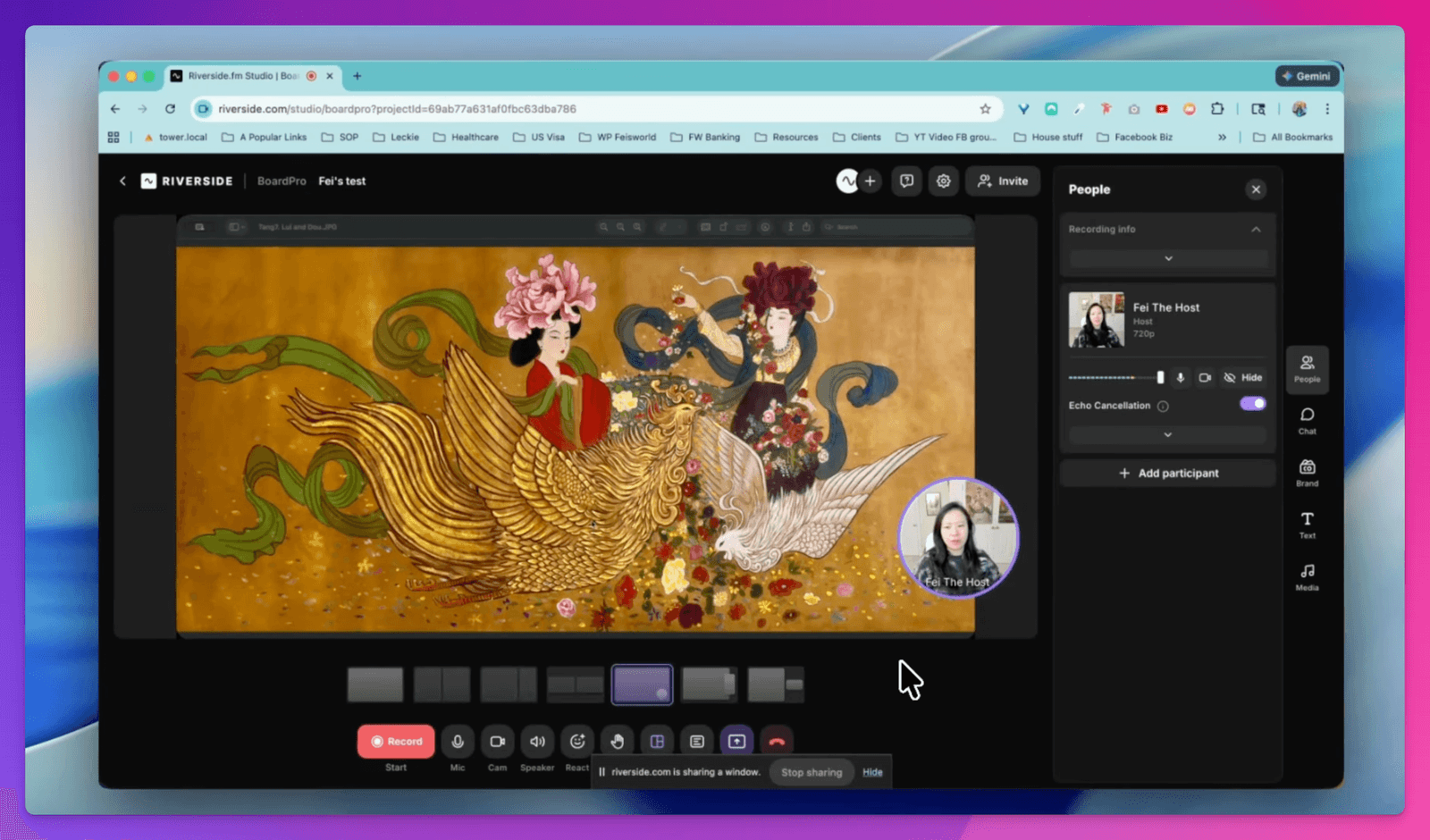Select the highlighted picture-in-picture bubble layout thumbnail

pyautogui.click(x=642, y=685)
